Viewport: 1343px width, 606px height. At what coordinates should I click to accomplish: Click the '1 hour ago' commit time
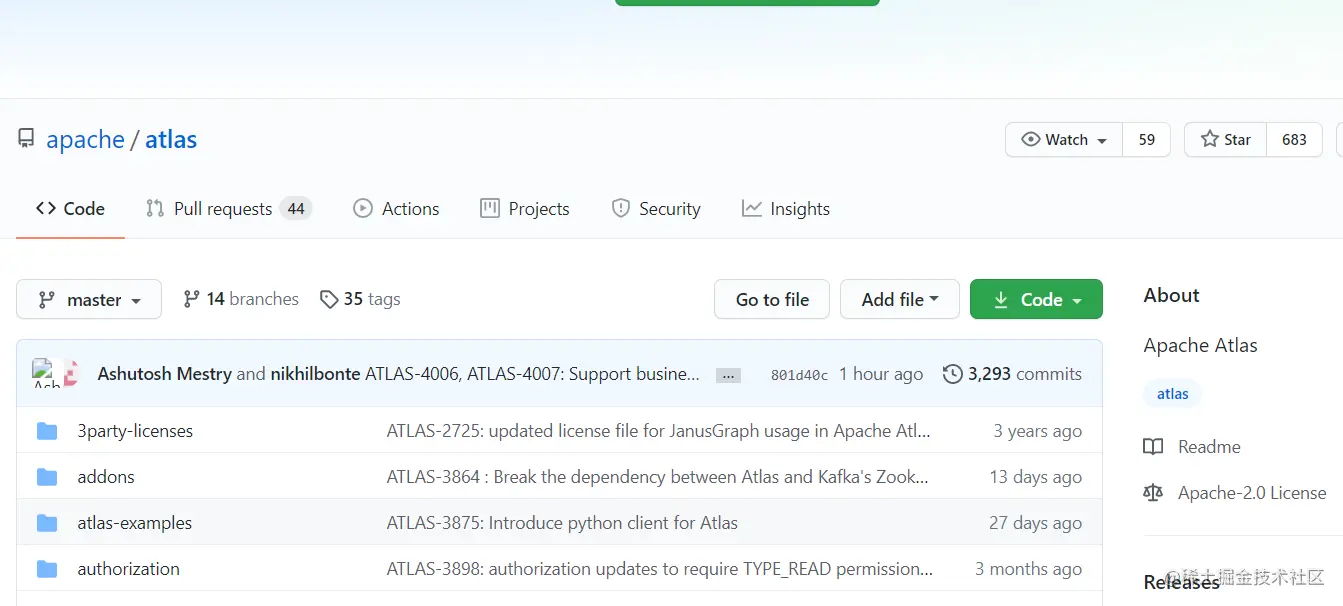tap(881, 374)
